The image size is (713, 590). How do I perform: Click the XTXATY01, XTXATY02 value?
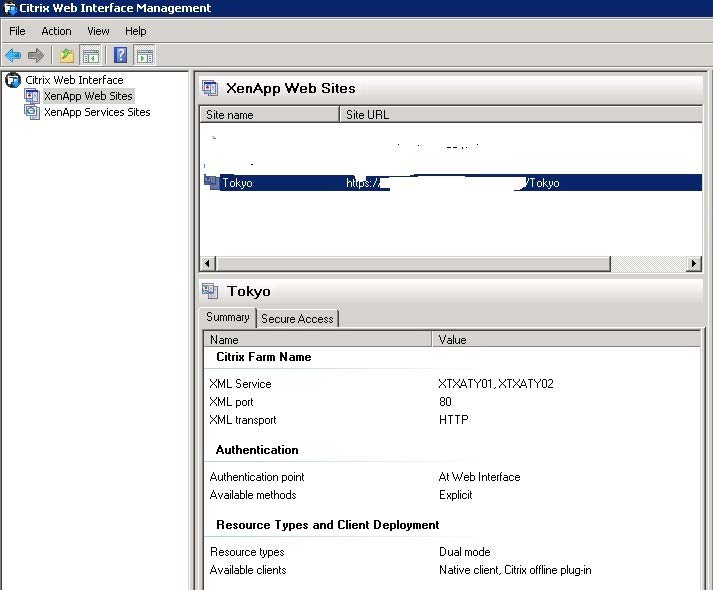tap(496, 384)
